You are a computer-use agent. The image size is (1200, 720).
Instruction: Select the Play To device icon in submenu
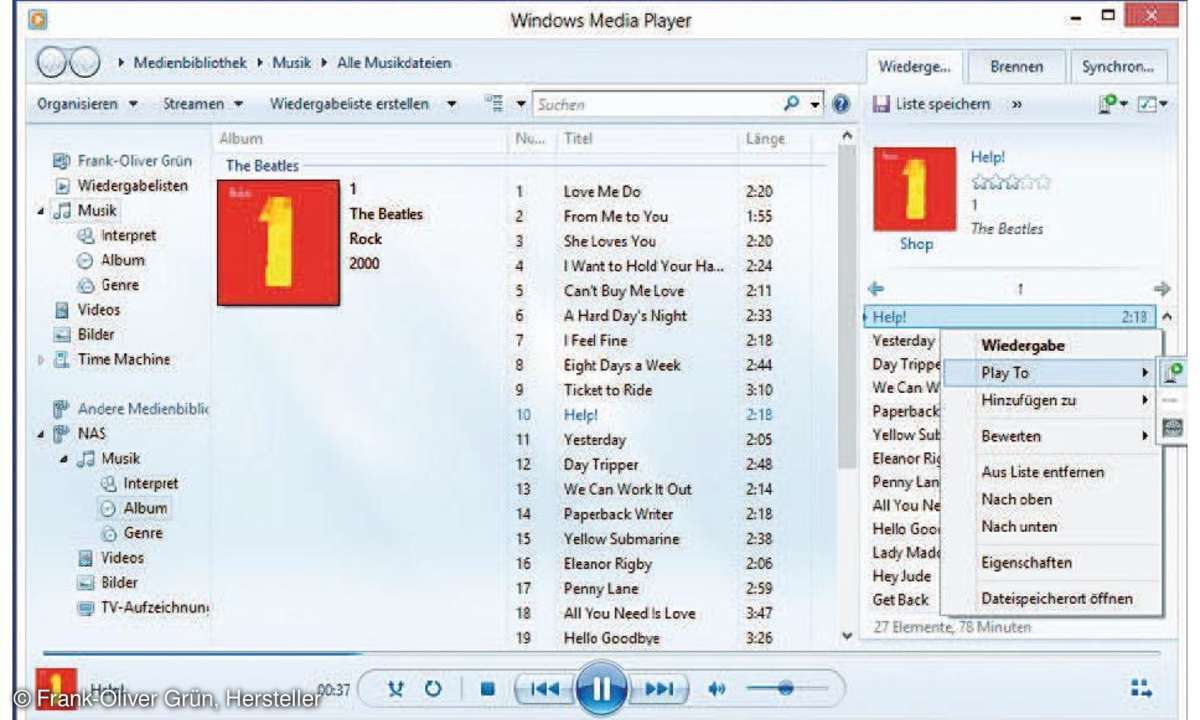click(1172, 373)
